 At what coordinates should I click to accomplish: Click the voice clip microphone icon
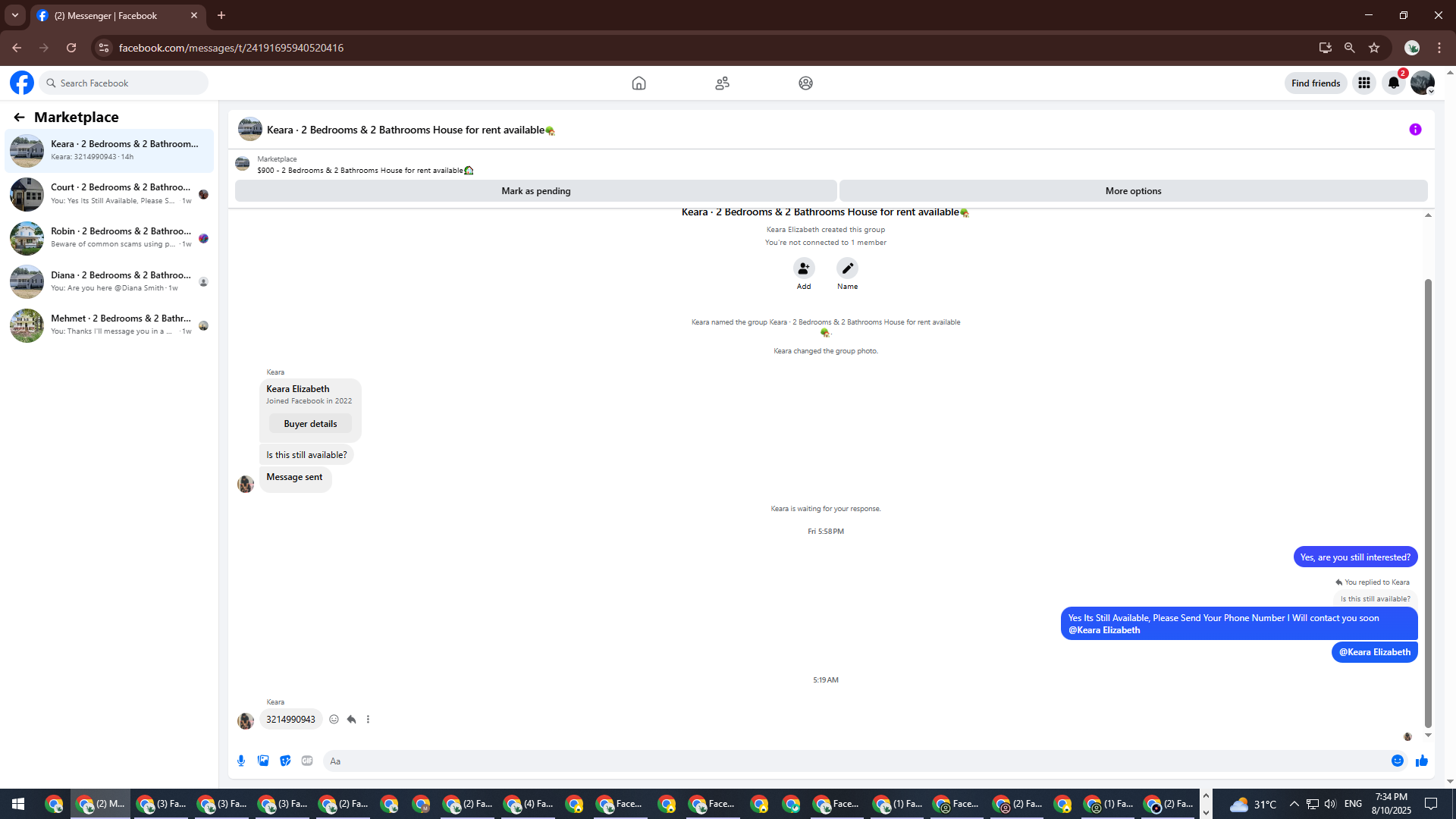[241, 761]
